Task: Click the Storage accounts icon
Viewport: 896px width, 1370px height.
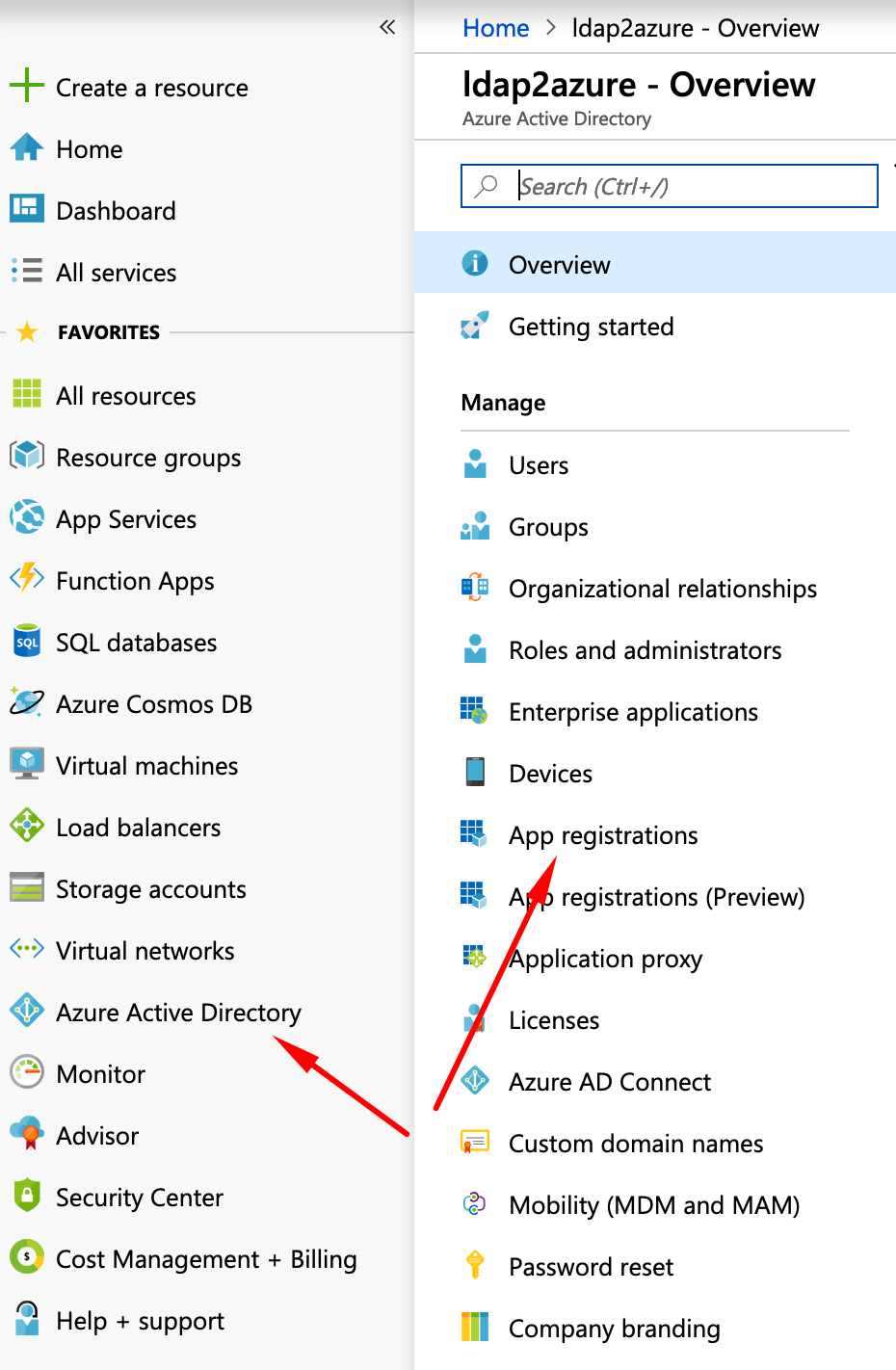Action: tap(27, 886)
